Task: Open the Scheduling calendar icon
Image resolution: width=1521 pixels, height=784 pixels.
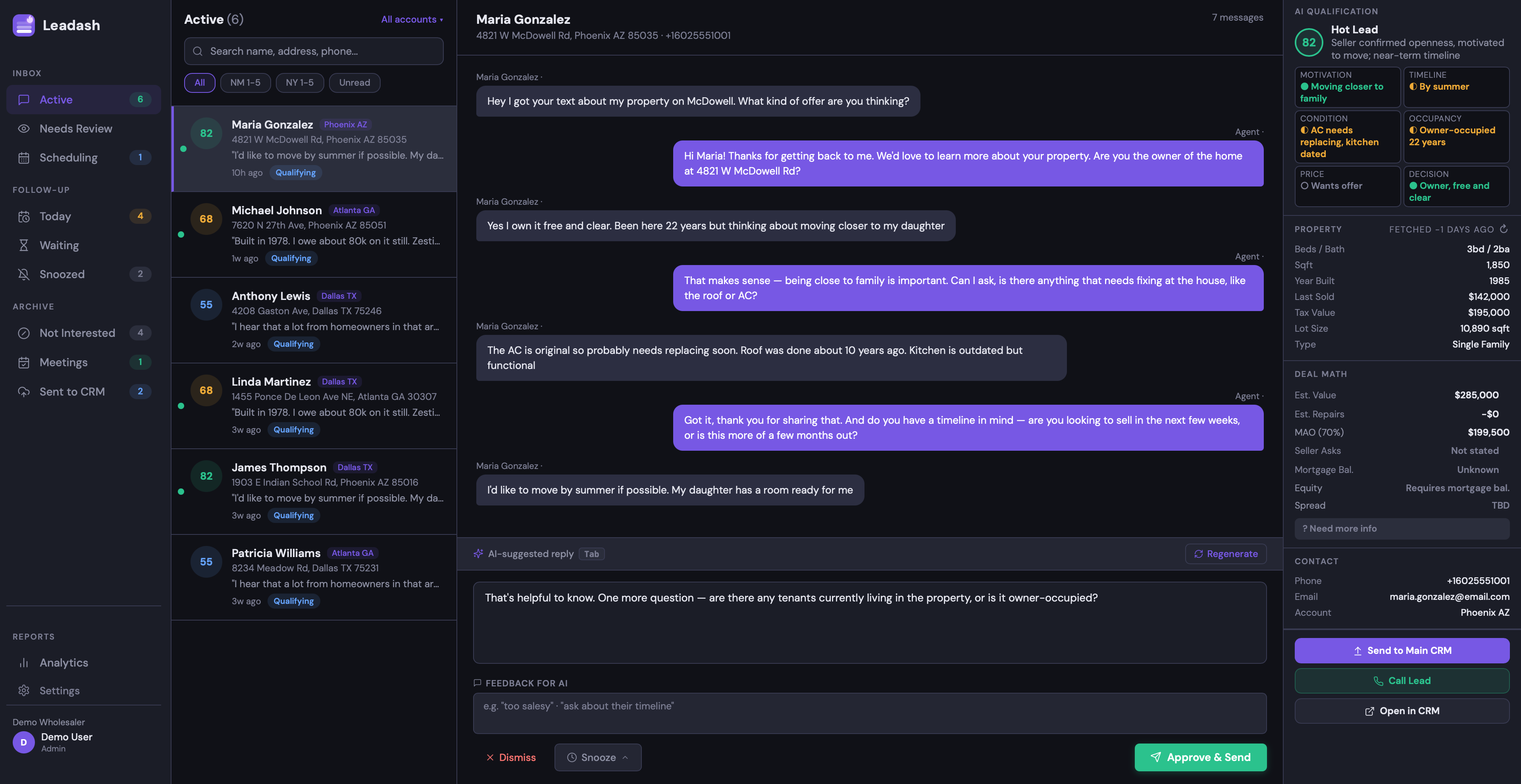Action: [24, 158]
